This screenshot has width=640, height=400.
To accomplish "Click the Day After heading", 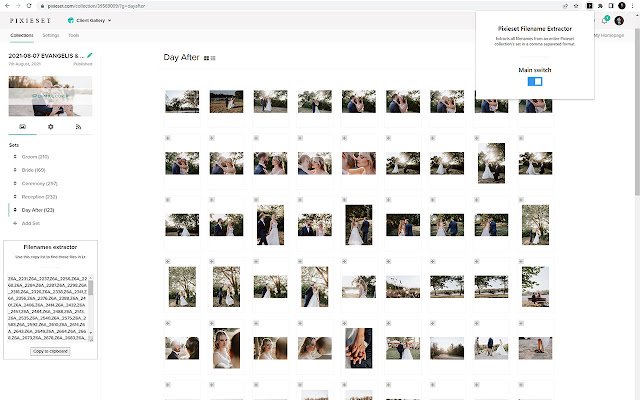I will 181,58.
